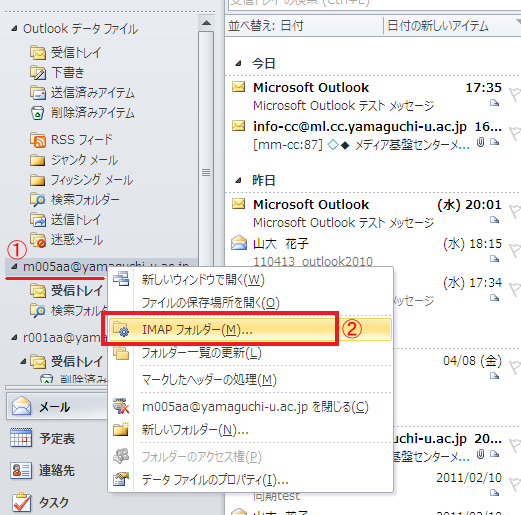Click the 送信済みアイテム folder icon
521x515 pixels.
pyautogui.click(x=38, y=93)
